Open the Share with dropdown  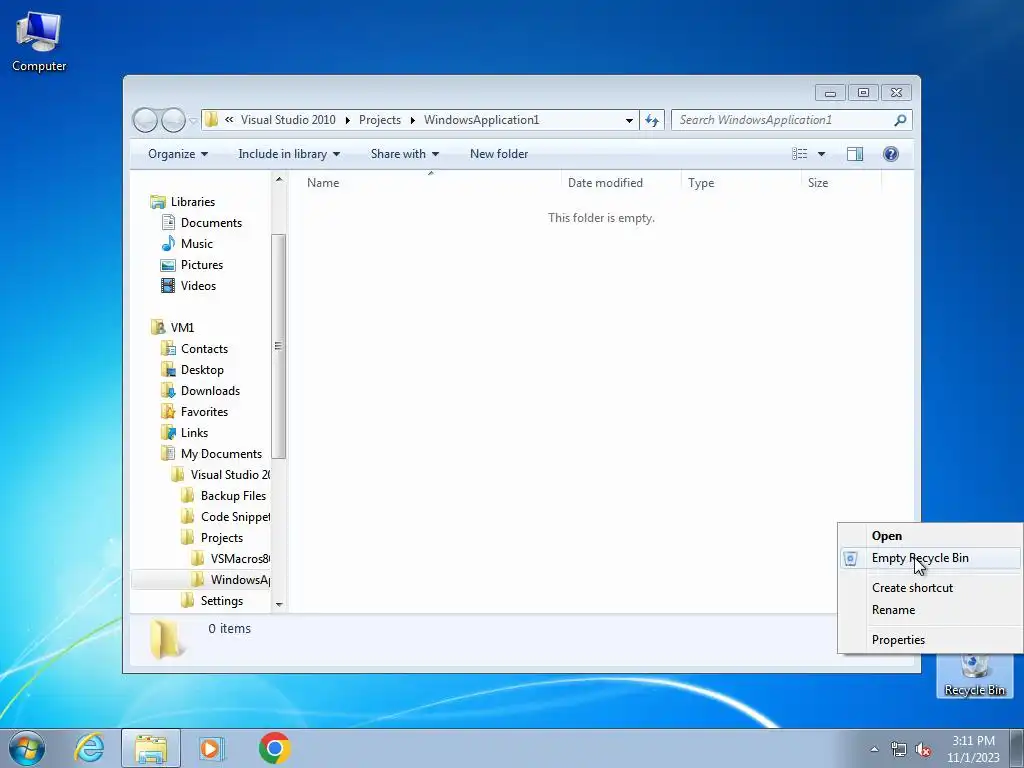click(x=404, y=154)
